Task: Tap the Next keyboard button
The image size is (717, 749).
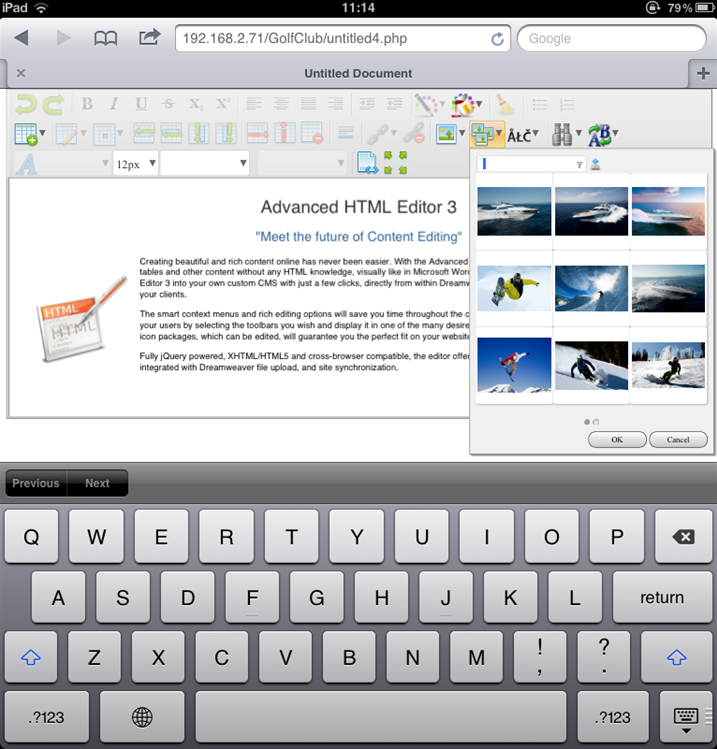Action: [97, 483]
